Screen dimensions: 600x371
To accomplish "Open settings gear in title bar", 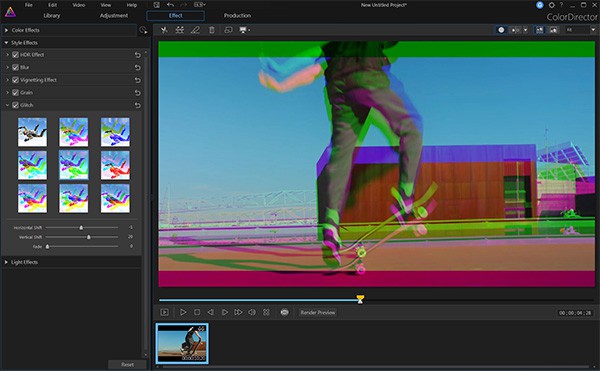I will pos(551,5).
